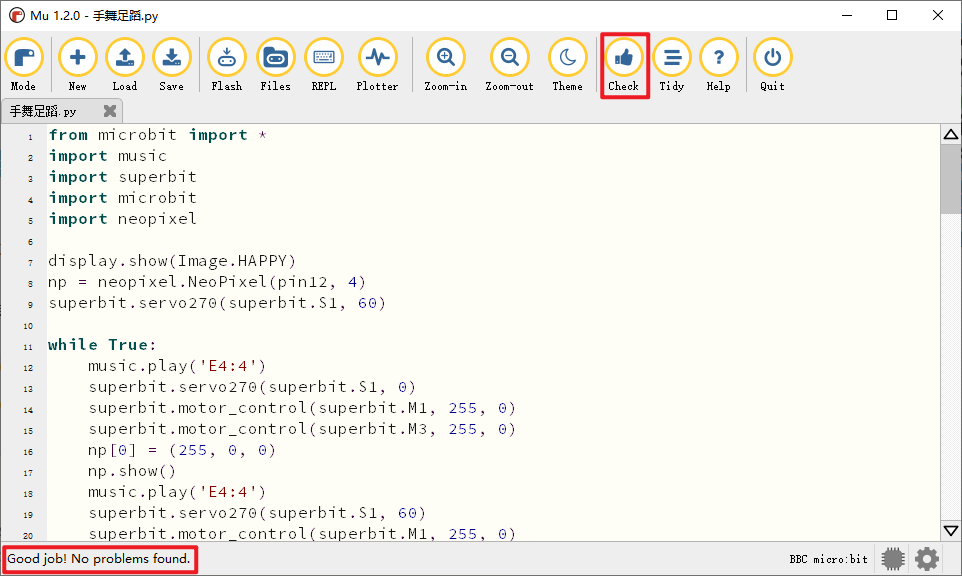Click the BBC micro:bit mode label
The height and width of the screenshot is (576, 962).
click(x=828, y=559)
